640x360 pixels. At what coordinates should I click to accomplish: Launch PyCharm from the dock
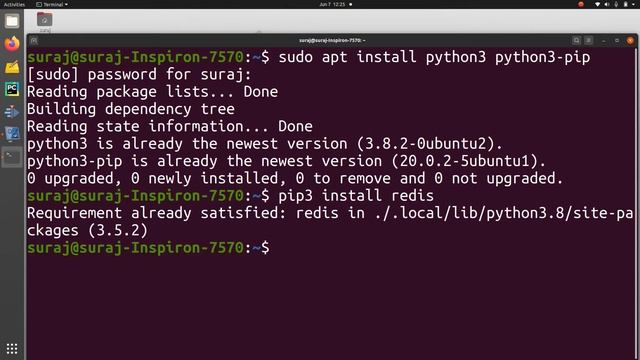12,89
